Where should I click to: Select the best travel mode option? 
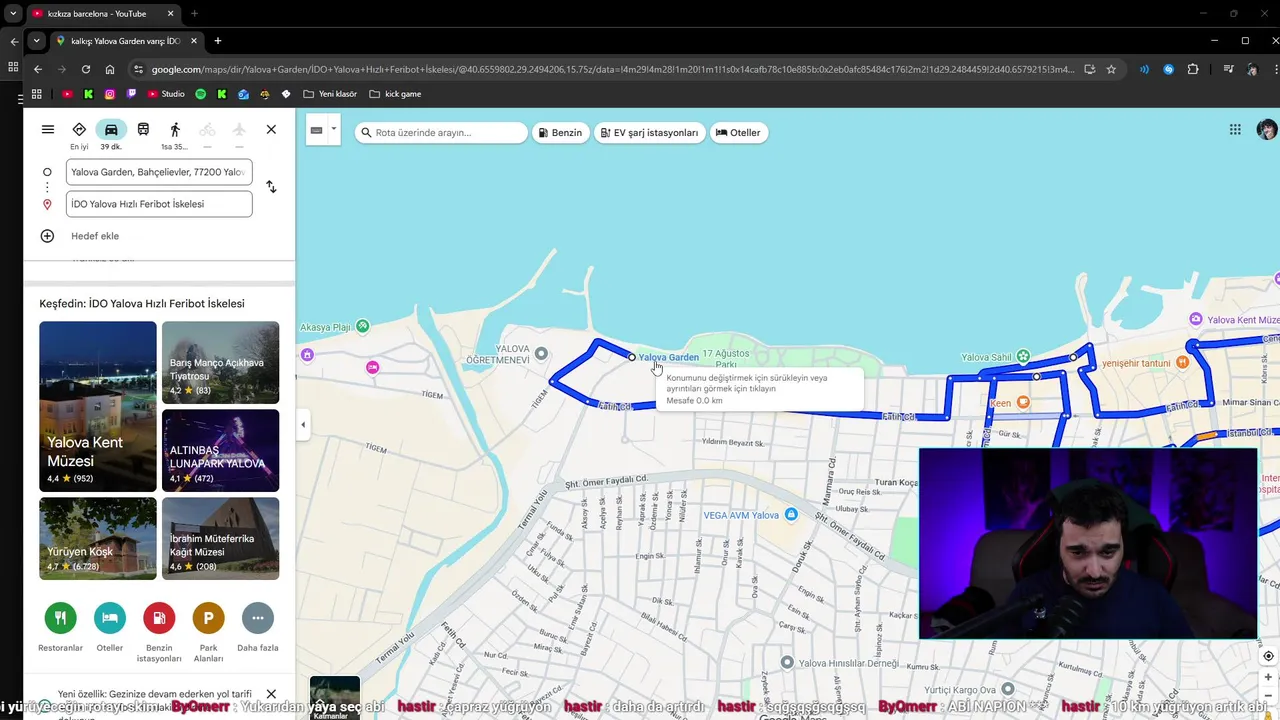[x=79, y=135]
